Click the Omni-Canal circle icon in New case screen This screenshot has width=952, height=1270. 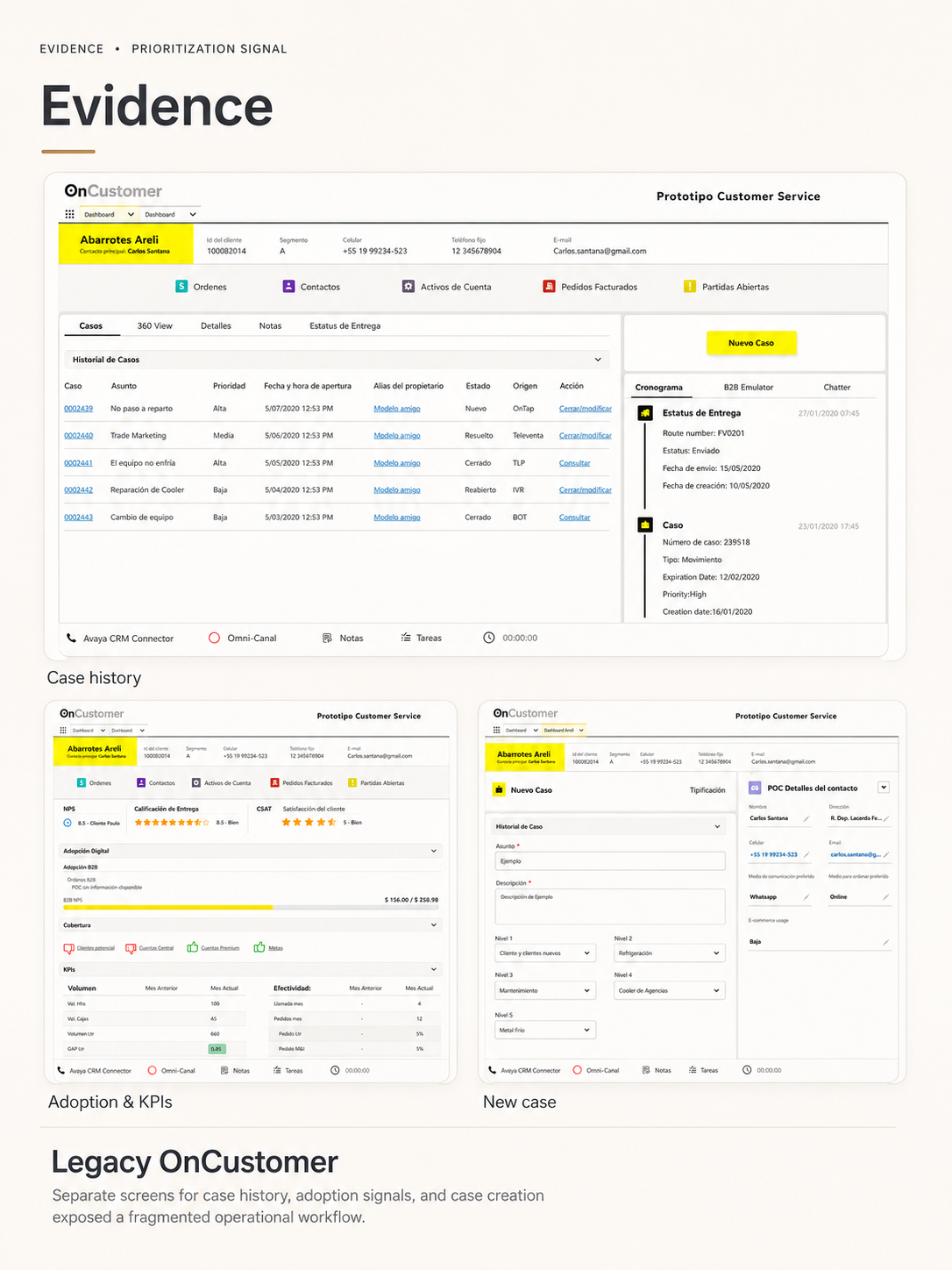(578, 1070)
